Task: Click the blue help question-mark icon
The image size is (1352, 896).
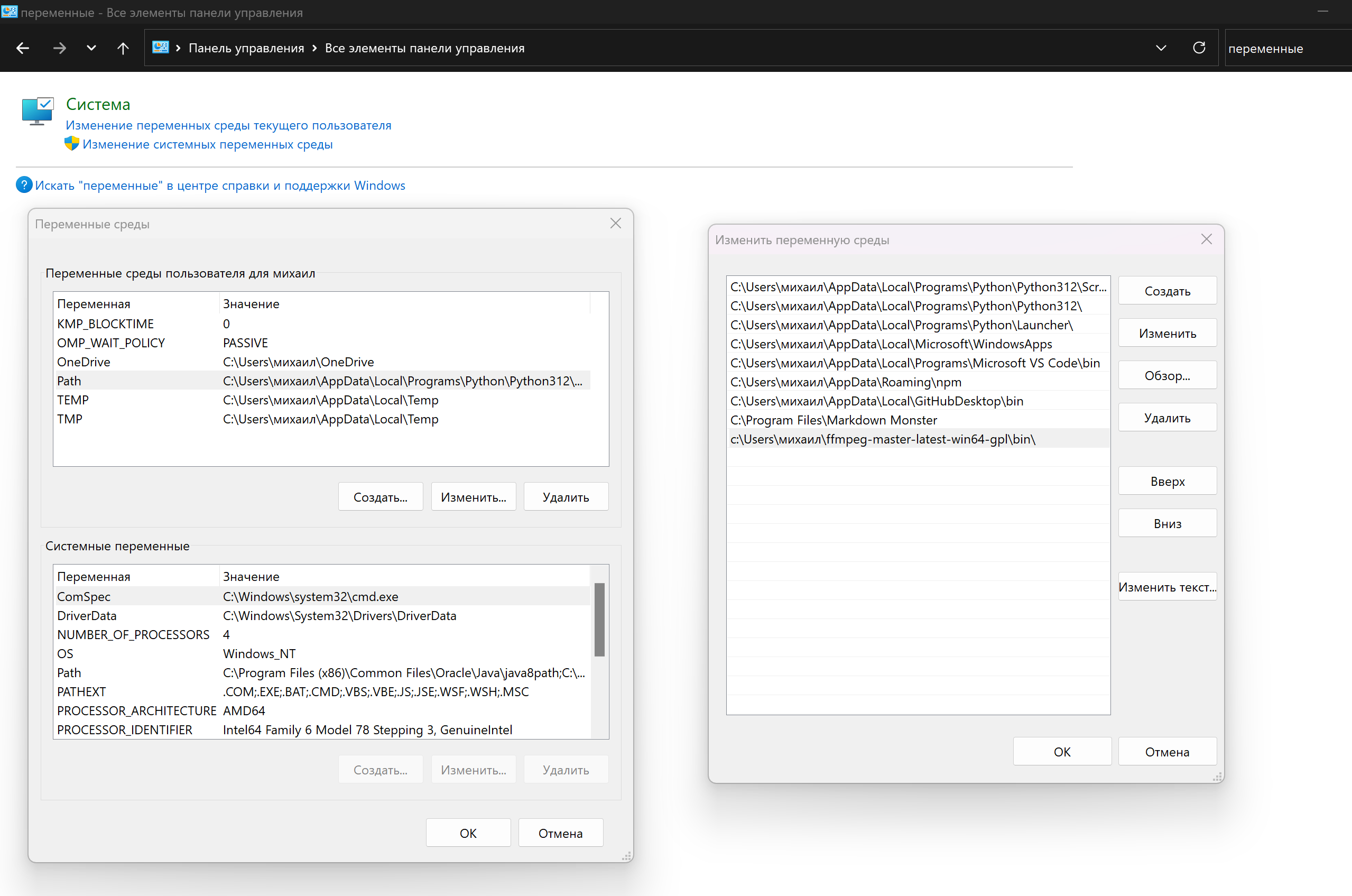Action: click(24, 185)
